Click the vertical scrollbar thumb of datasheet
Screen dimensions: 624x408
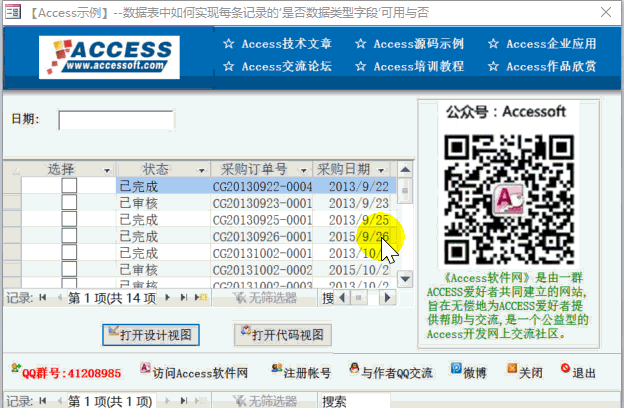[x=405, y=191]
